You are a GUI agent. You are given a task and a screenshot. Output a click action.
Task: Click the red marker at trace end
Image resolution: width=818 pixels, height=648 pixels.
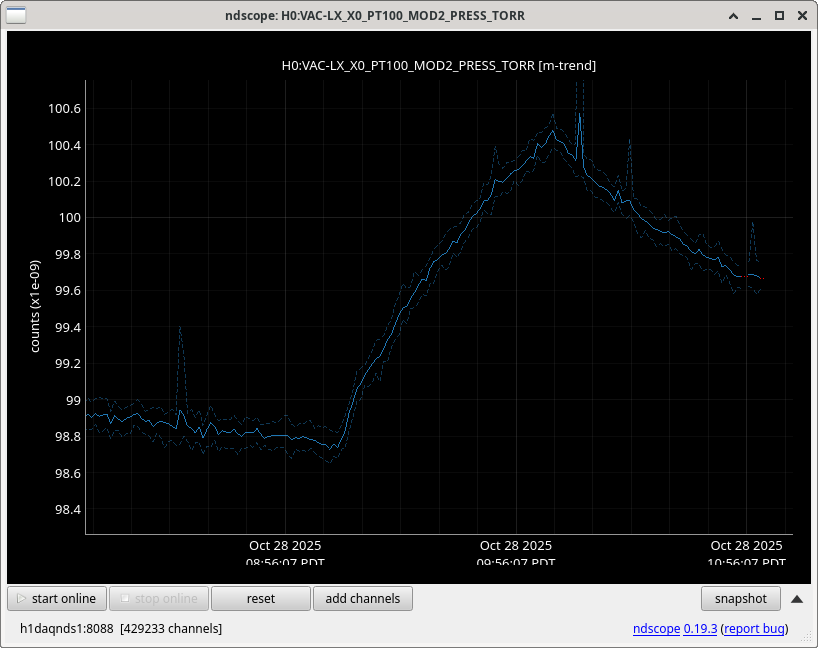click(761, 278)
